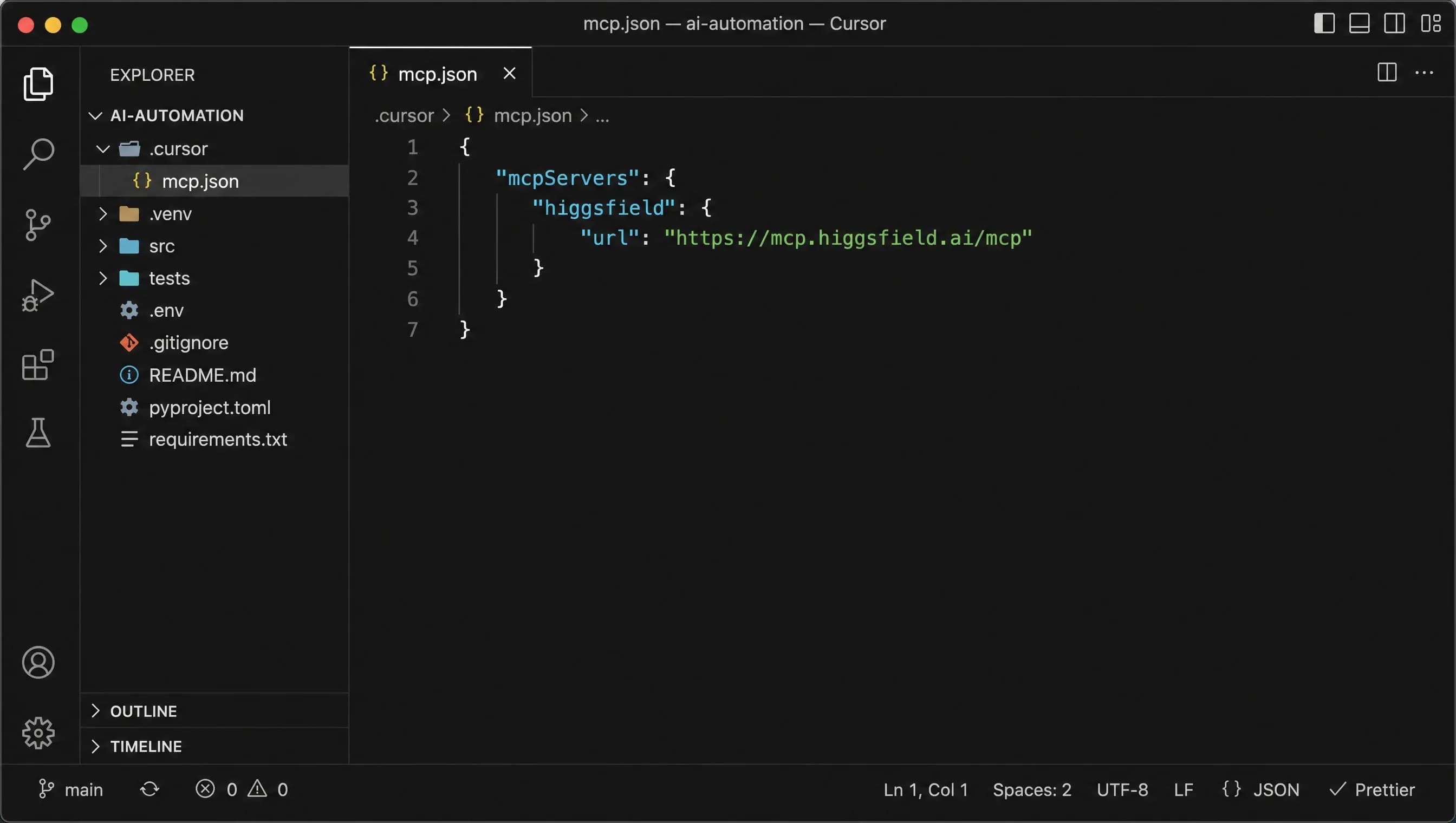Open requirements.txt file

pos(214,439)
